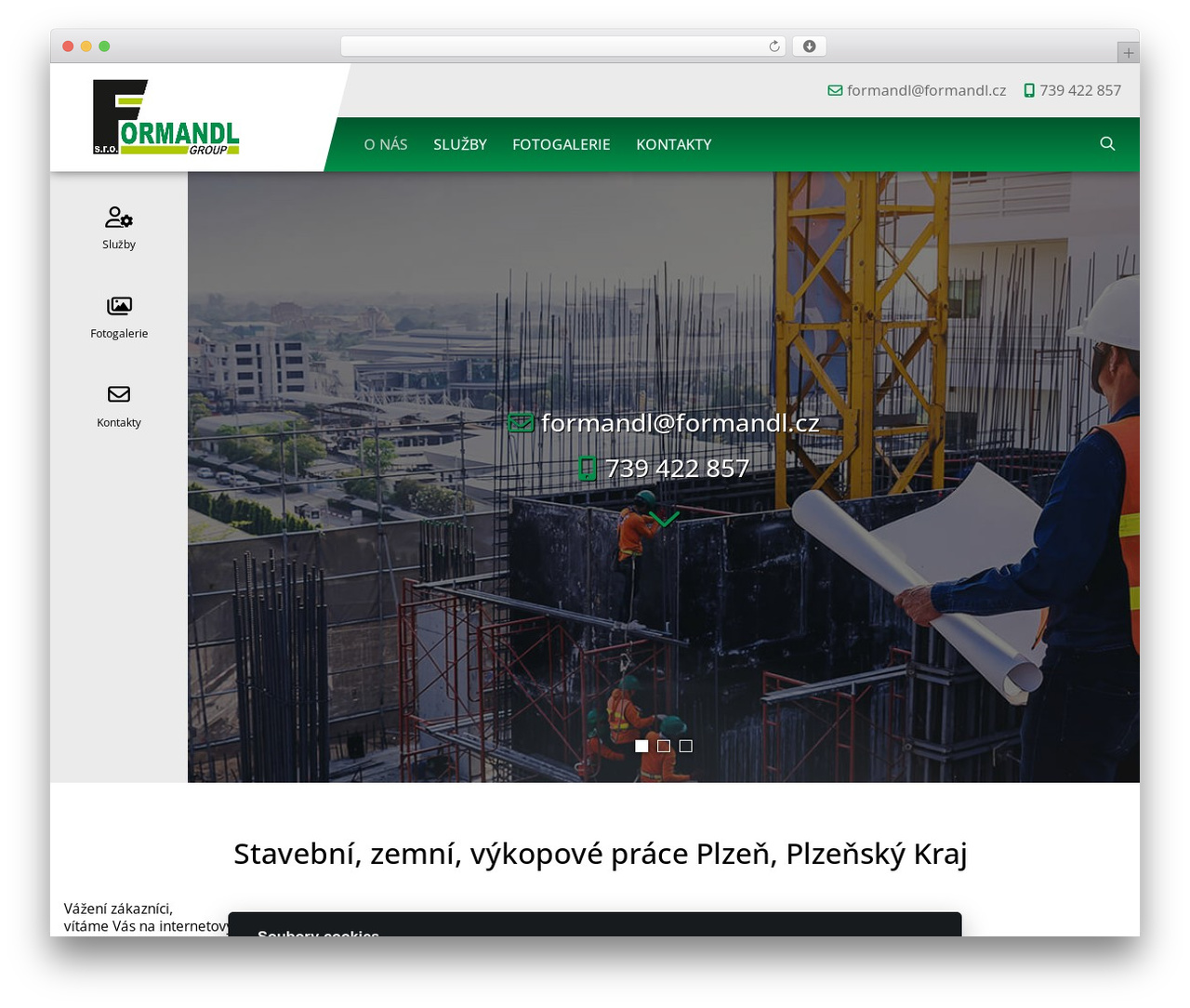Click the browser window close button
The image size is (1190, 1008).
click(x=68, y=46)
